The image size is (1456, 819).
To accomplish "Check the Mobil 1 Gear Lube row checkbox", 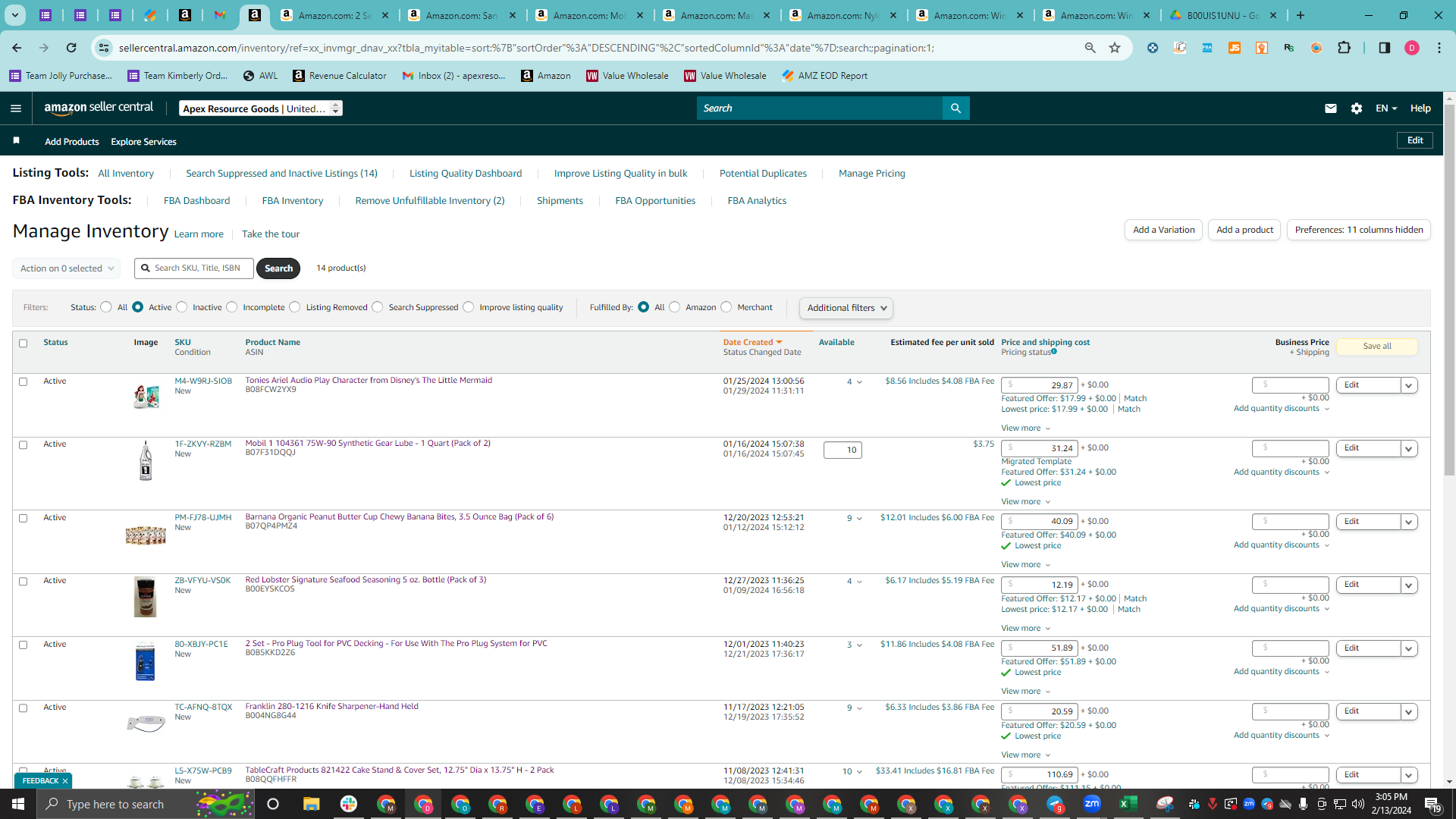I will tap(23, 445).
